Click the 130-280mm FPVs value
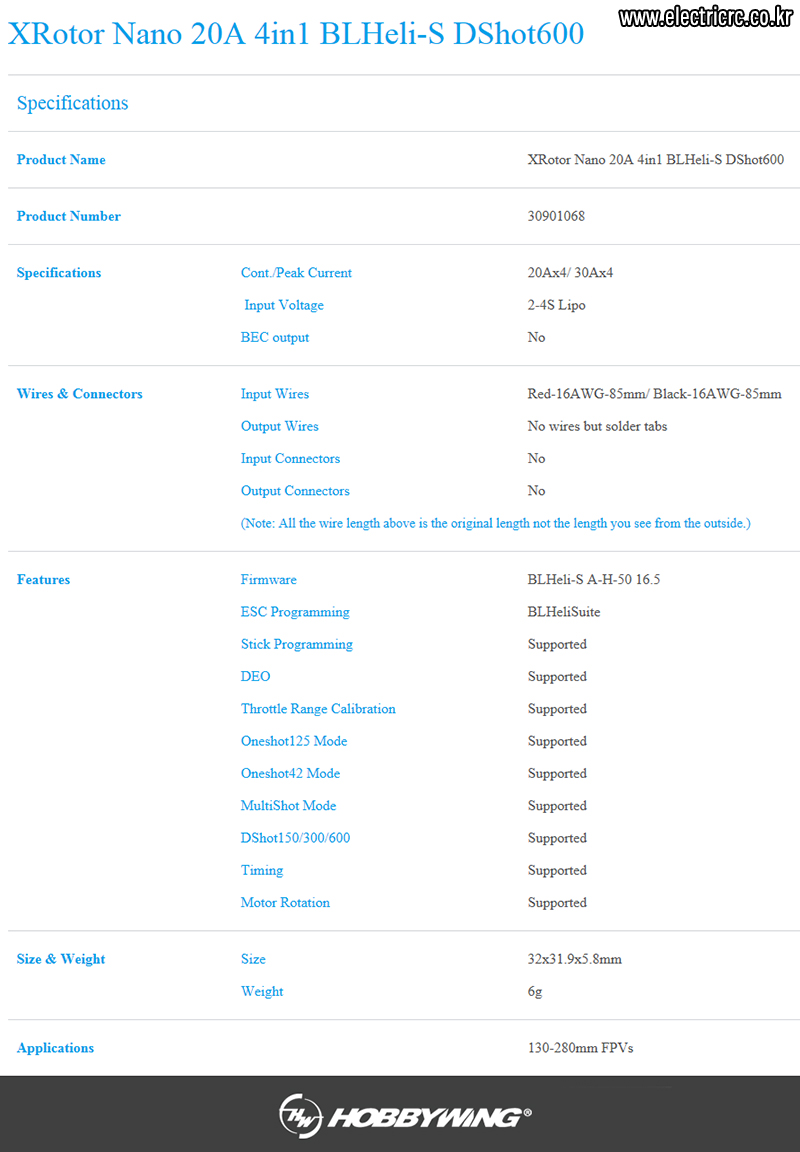Image resolution: width=800 pixels, height=1152 pixels. (580, 1048)
